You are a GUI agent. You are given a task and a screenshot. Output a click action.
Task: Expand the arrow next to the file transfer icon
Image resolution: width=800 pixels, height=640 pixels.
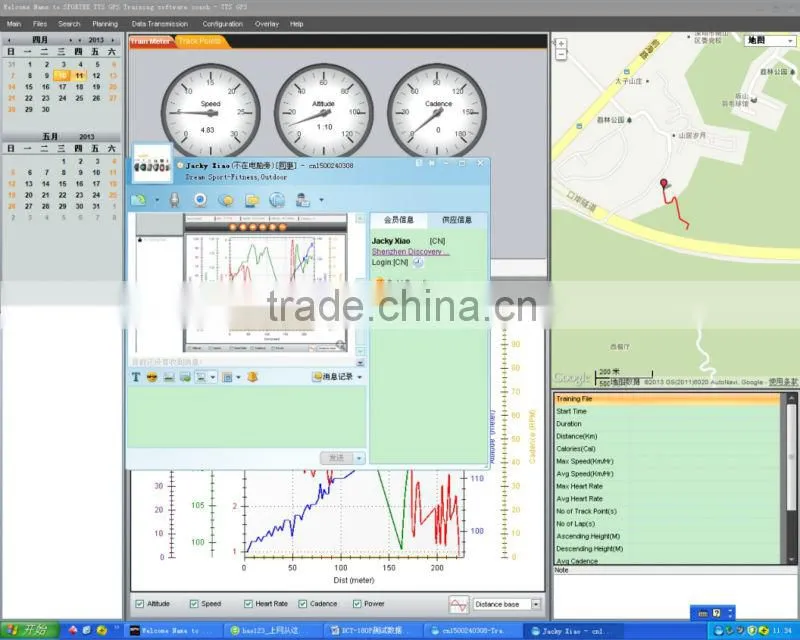click(x=157, y=200)
